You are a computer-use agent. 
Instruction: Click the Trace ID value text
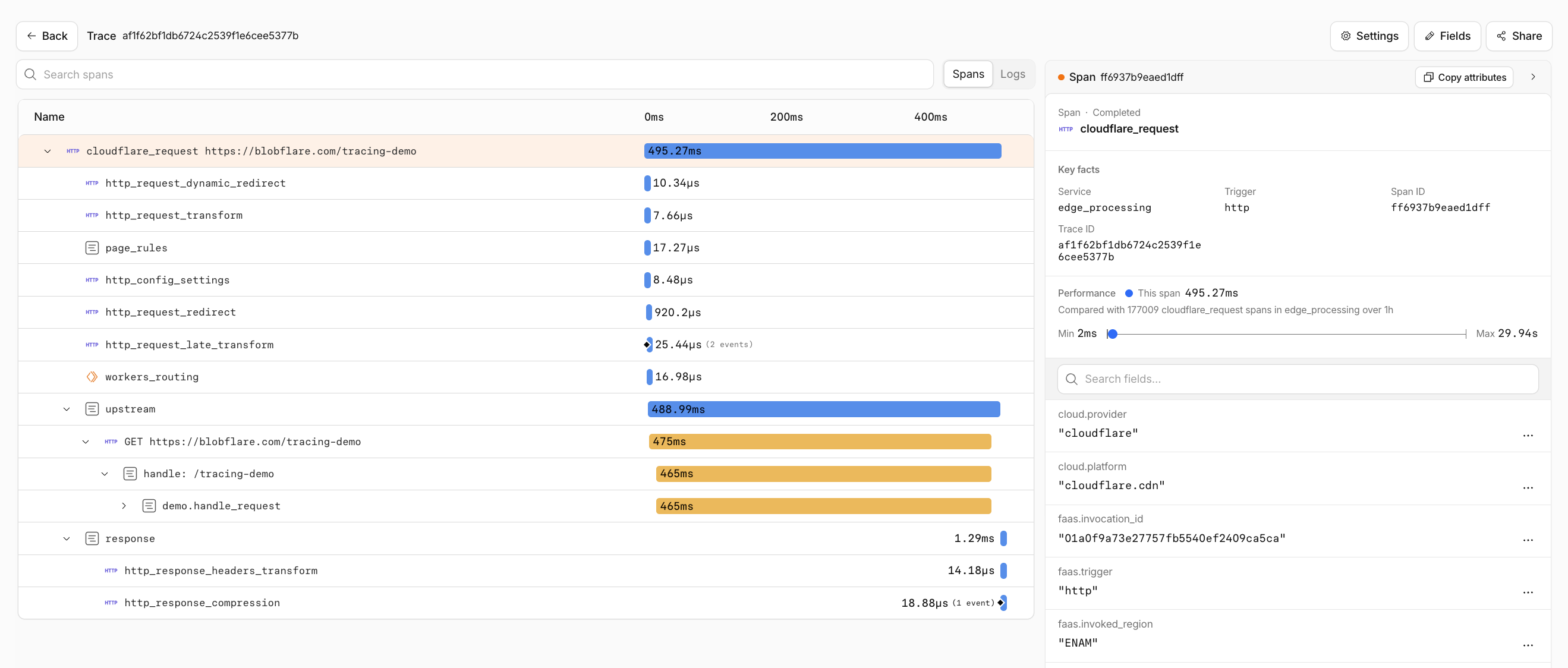(x=1129, y=251)
